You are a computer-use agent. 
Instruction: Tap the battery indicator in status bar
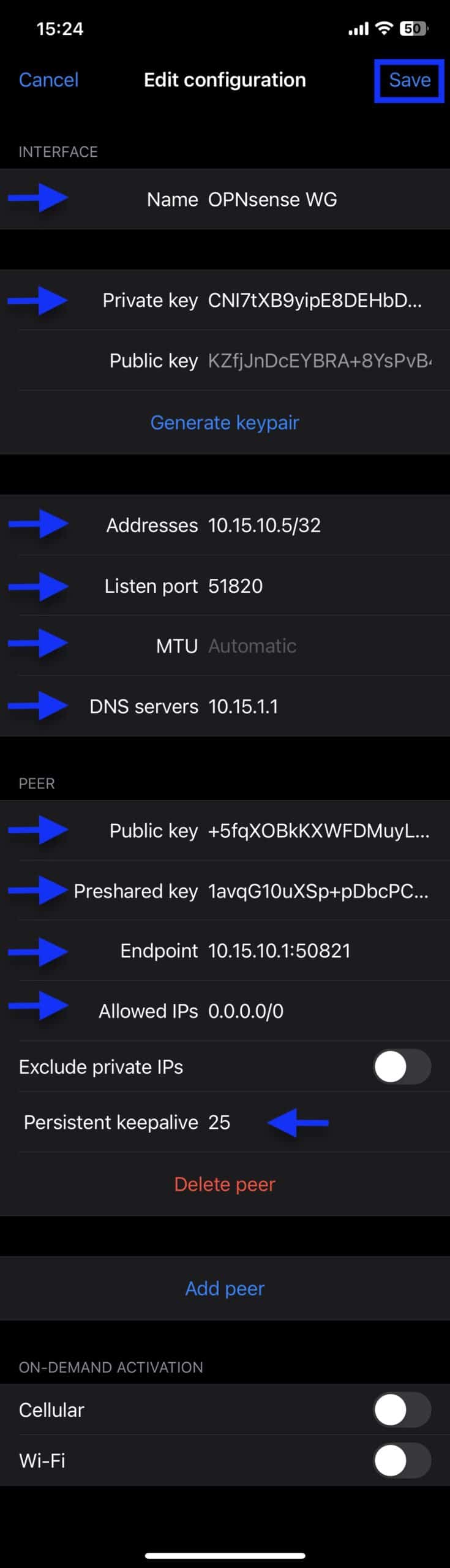click(x=414, y=28)
